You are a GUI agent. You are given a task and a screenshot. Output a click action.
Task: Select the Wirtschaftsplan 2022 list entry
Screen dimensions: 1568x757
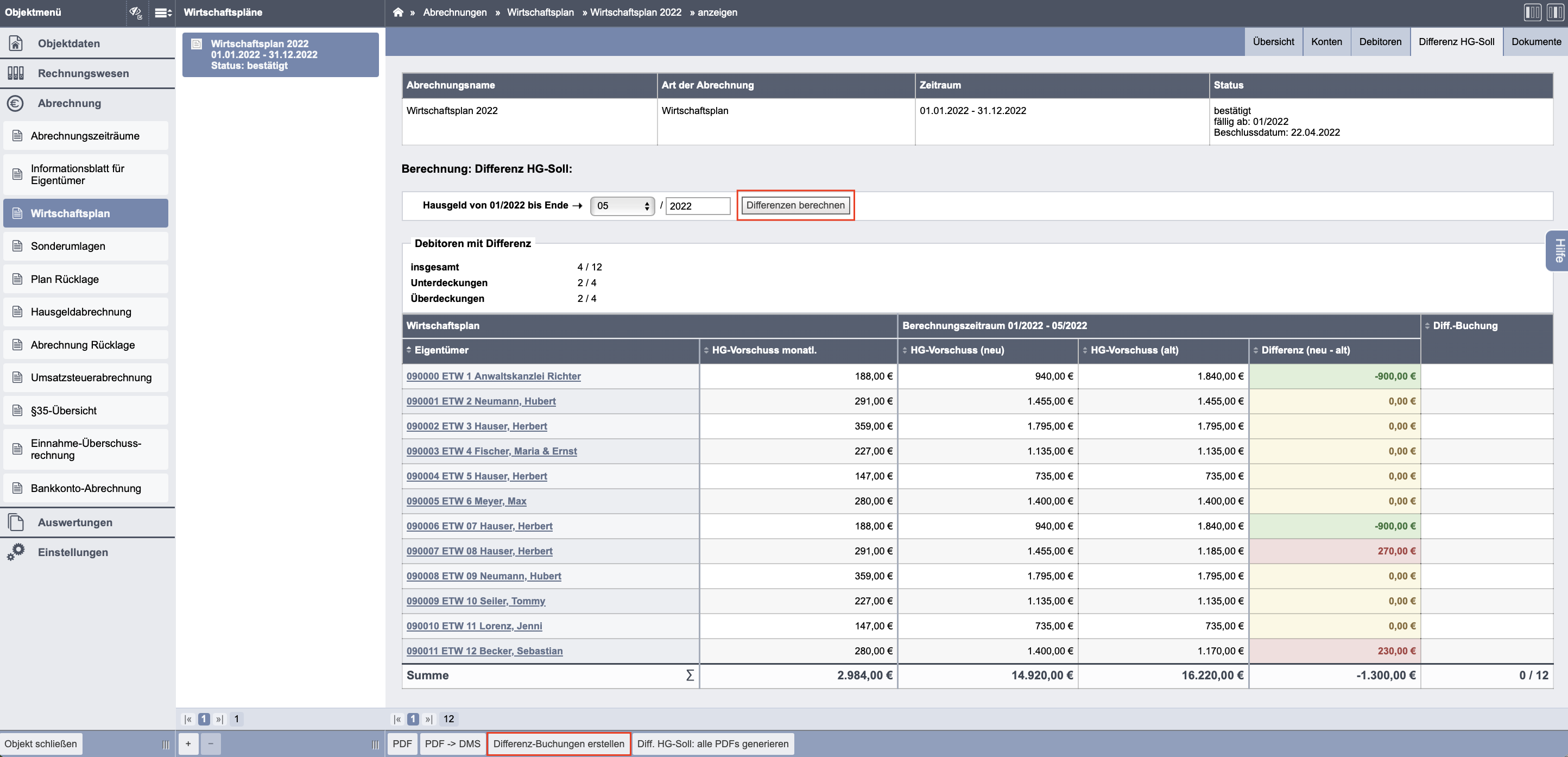point(281,54)
